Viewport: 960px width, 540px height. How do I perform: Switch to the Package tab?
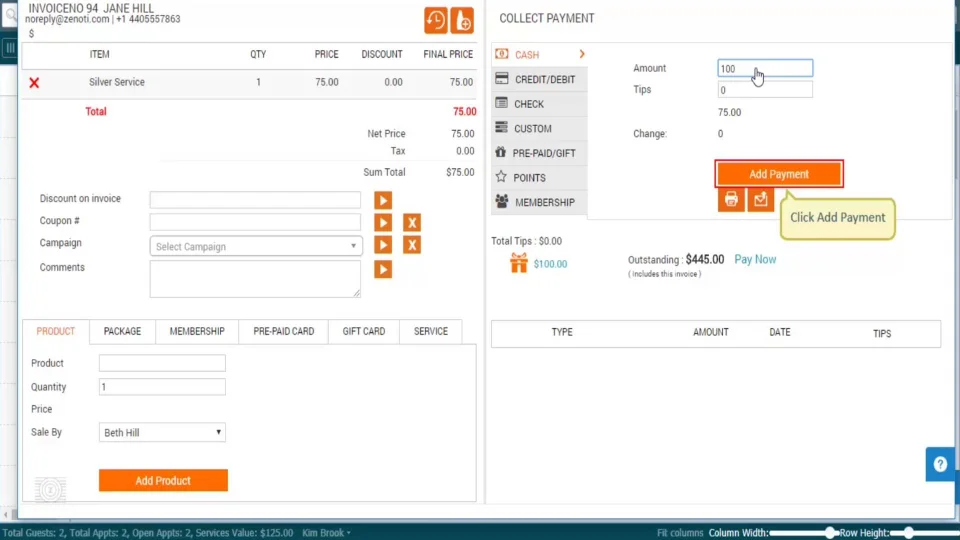(x=122, y=331)
